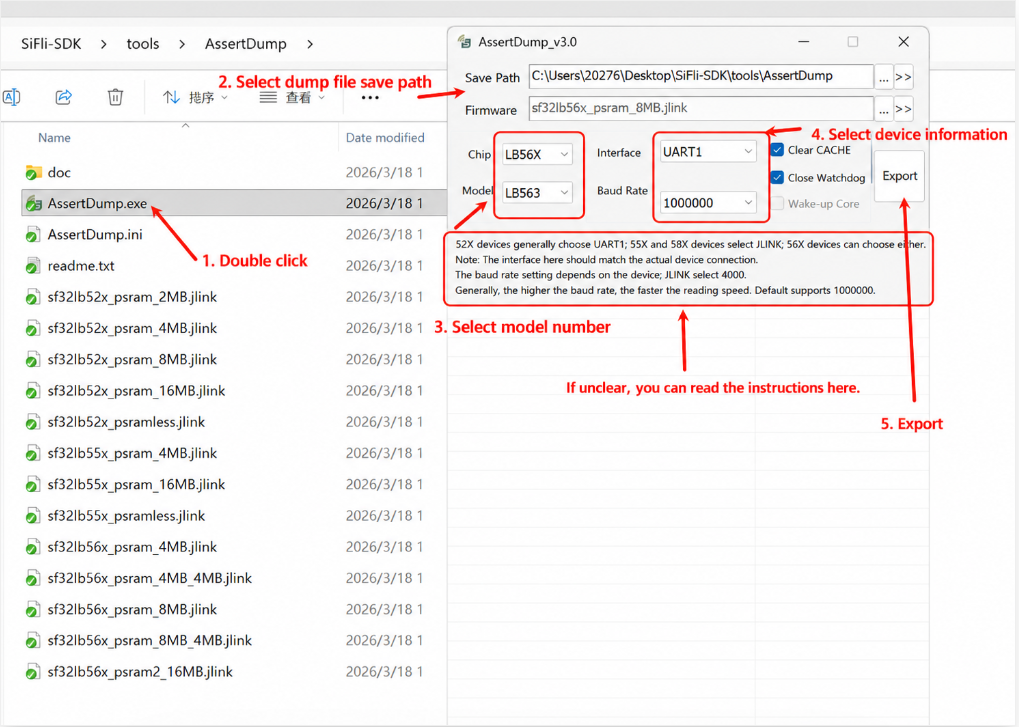Click the icon of sf32lb55x_psram_4MB.jlink
Screen dimensions: 1019x727
pyautogui.click(x=32, y=453)
